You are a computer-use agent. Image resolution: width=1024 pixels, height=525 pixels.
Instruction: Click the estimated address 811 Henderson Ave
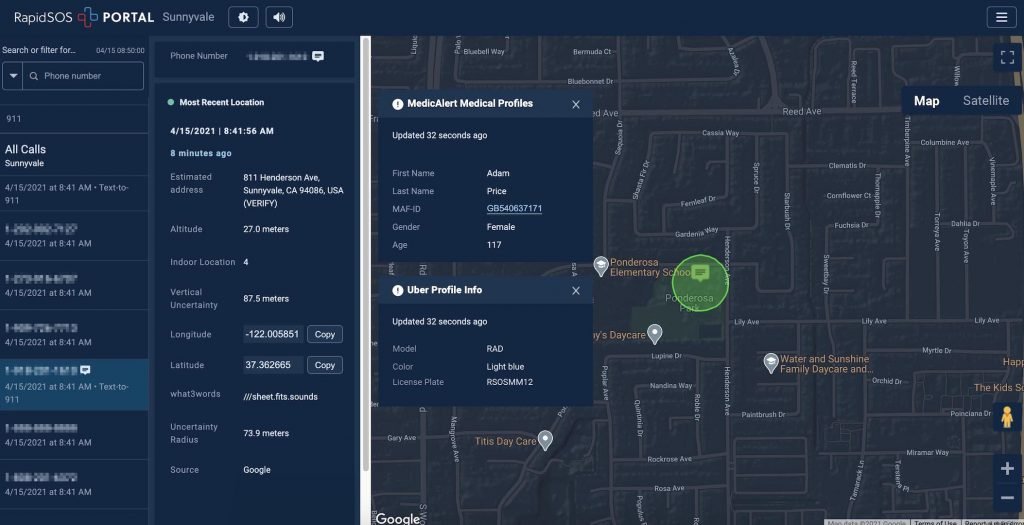pyautogui.click(x=293, y=190)
